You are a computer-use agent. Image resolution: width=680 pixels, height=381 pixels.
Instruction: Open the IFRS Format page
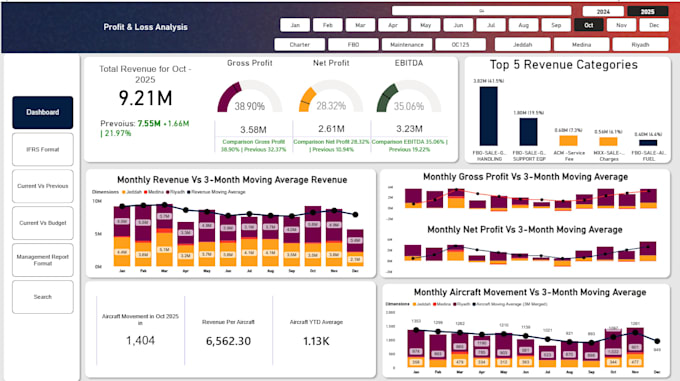point(42,150)
